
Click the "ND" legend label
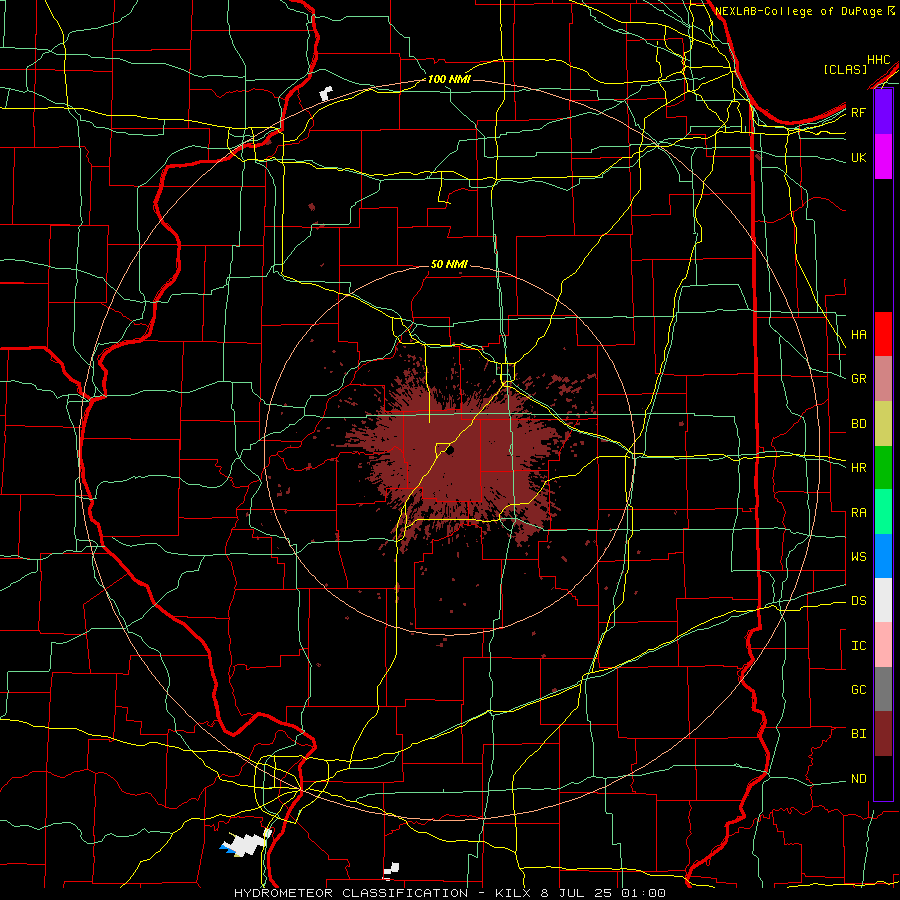coord(859,779)
